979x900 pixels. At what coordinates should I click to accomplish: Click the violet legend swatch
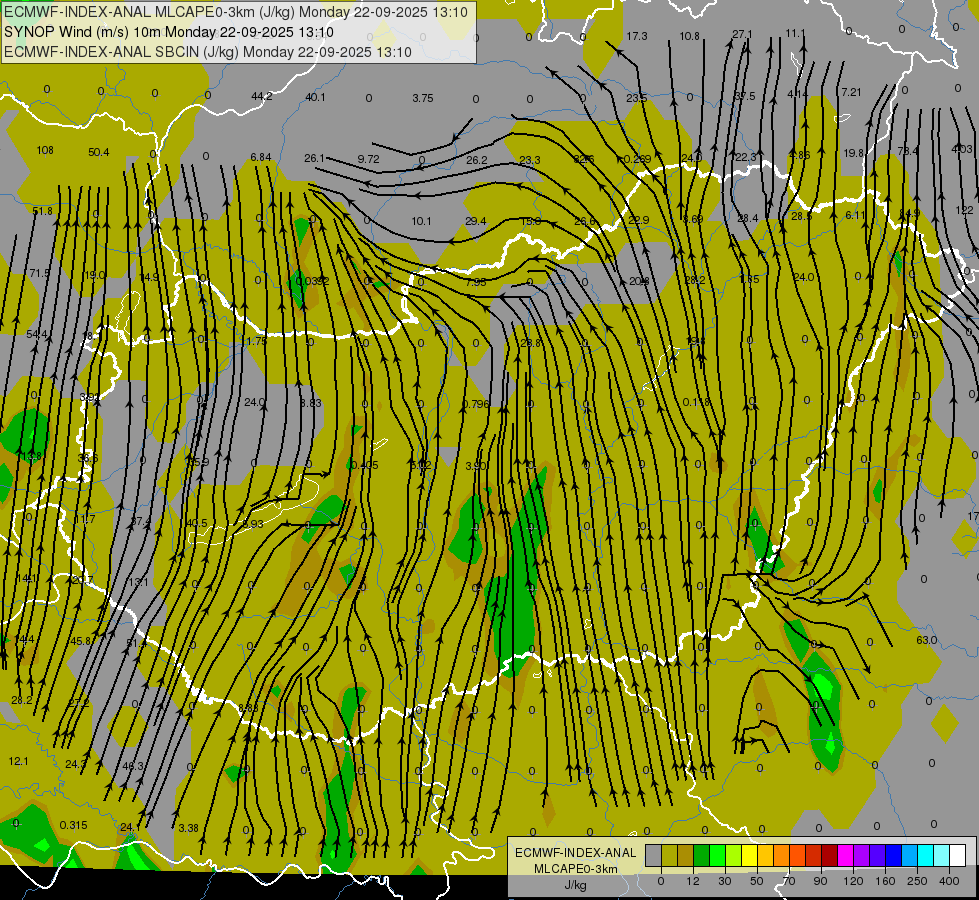point(878,855)
